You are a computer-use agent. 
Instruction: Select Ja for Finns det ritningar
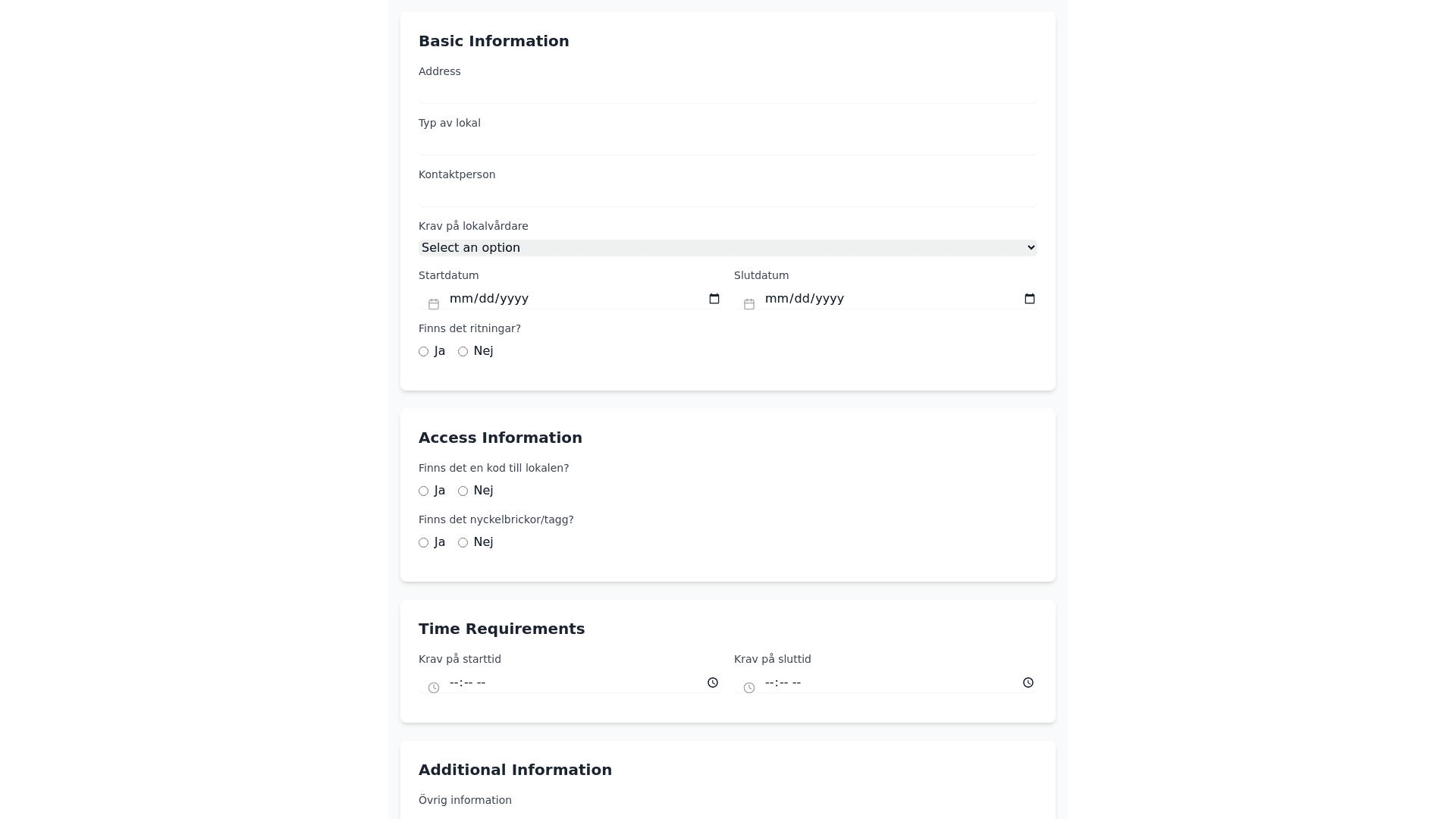(424, 352)
